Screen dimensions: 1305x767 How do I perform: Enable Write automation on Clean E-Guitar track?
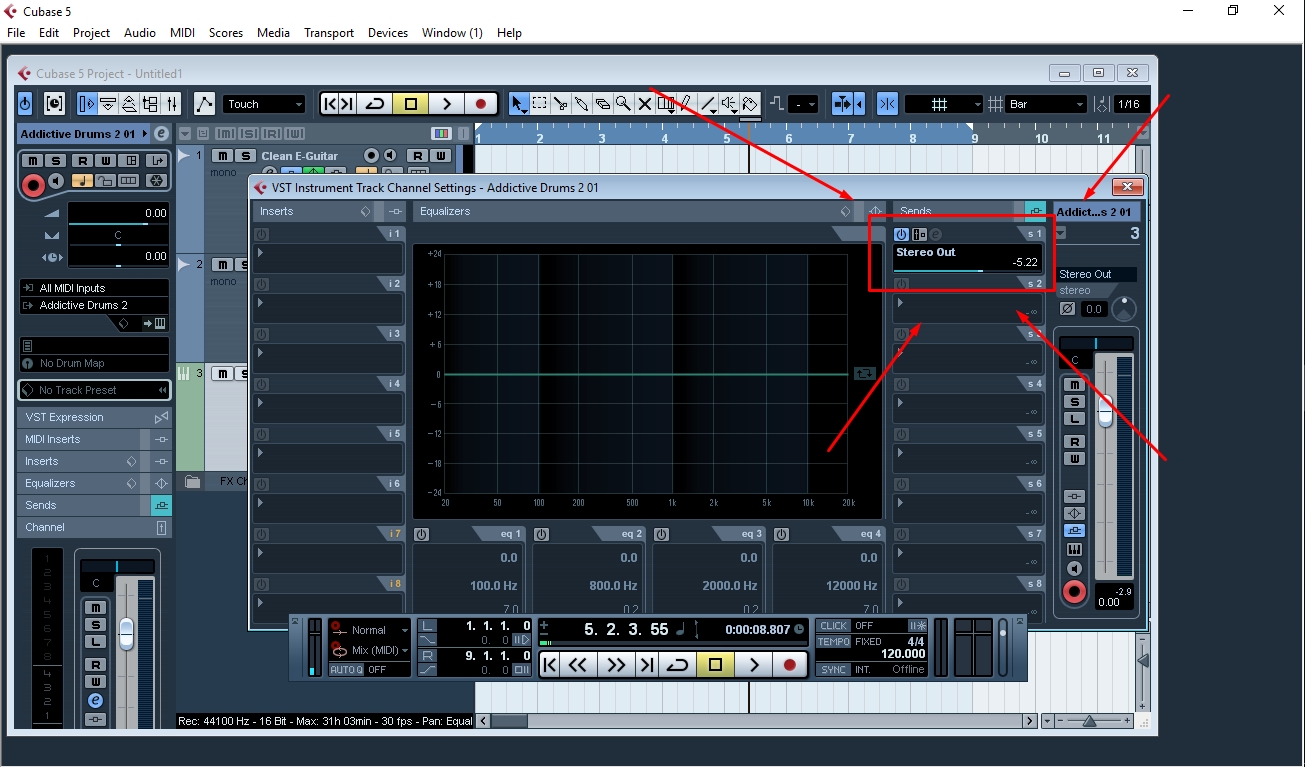point(439,155)
